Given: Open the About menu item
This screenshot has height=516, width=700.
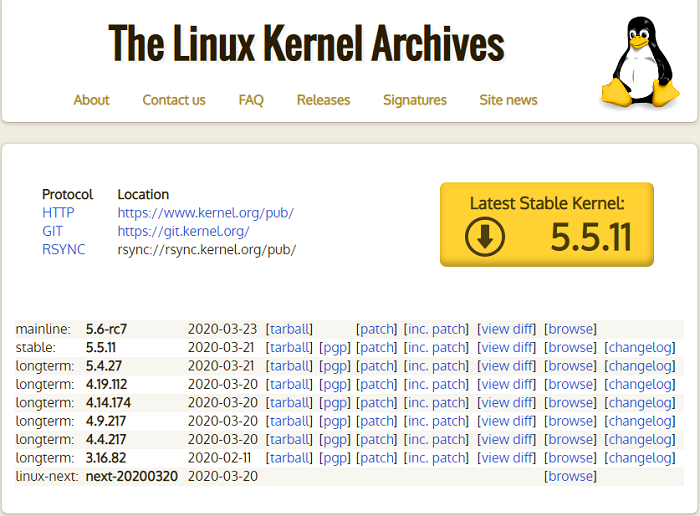Looking at the screenshot, I should (92, 100).
